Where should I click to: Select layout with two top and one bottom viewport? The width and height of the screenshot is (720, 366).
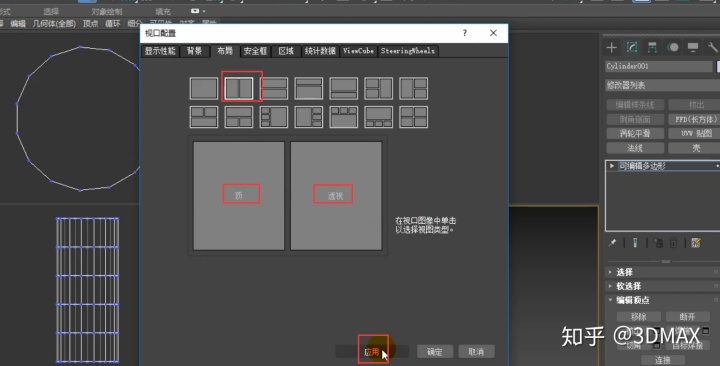pyautogui.click(x=204, y=117)
